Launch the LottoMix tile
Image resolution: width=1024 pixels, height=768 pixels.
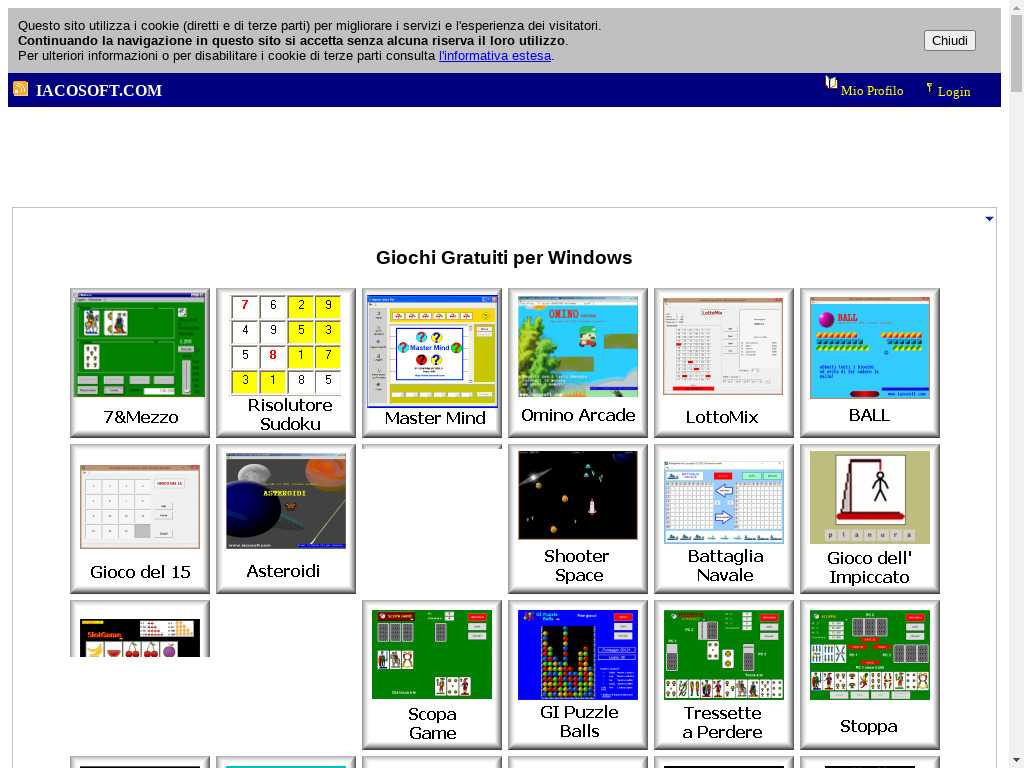[x=724, y=363]
